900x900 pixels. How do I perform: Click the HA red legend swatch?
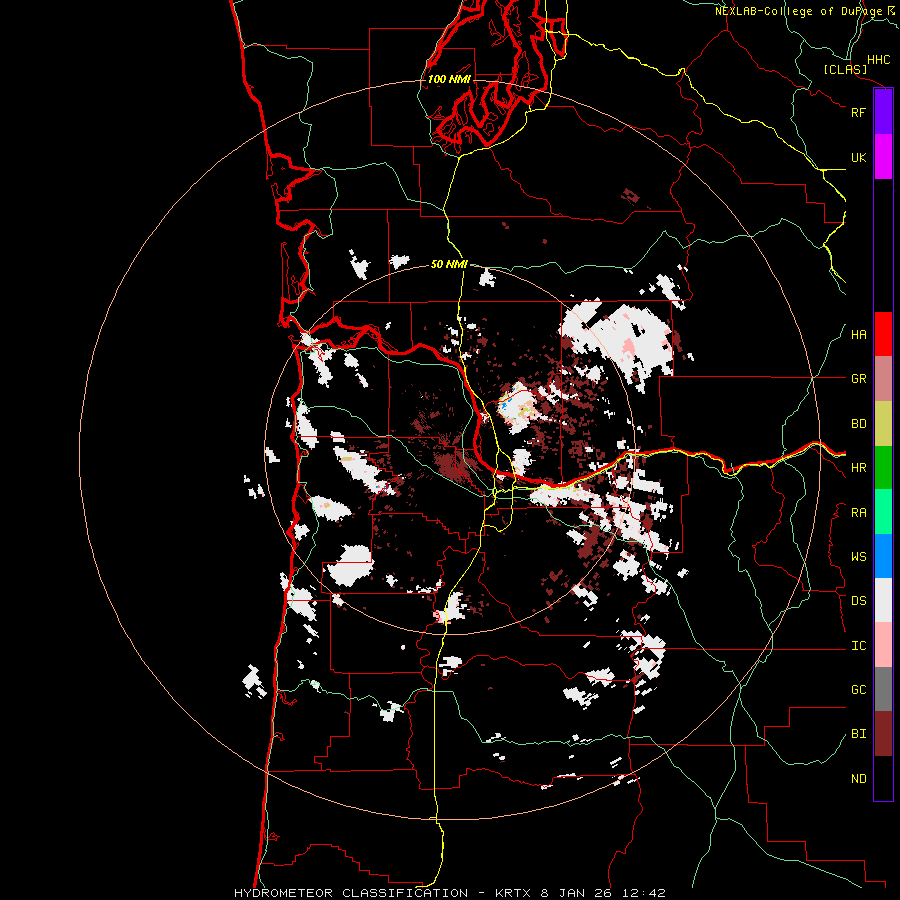tap(883, 334)
